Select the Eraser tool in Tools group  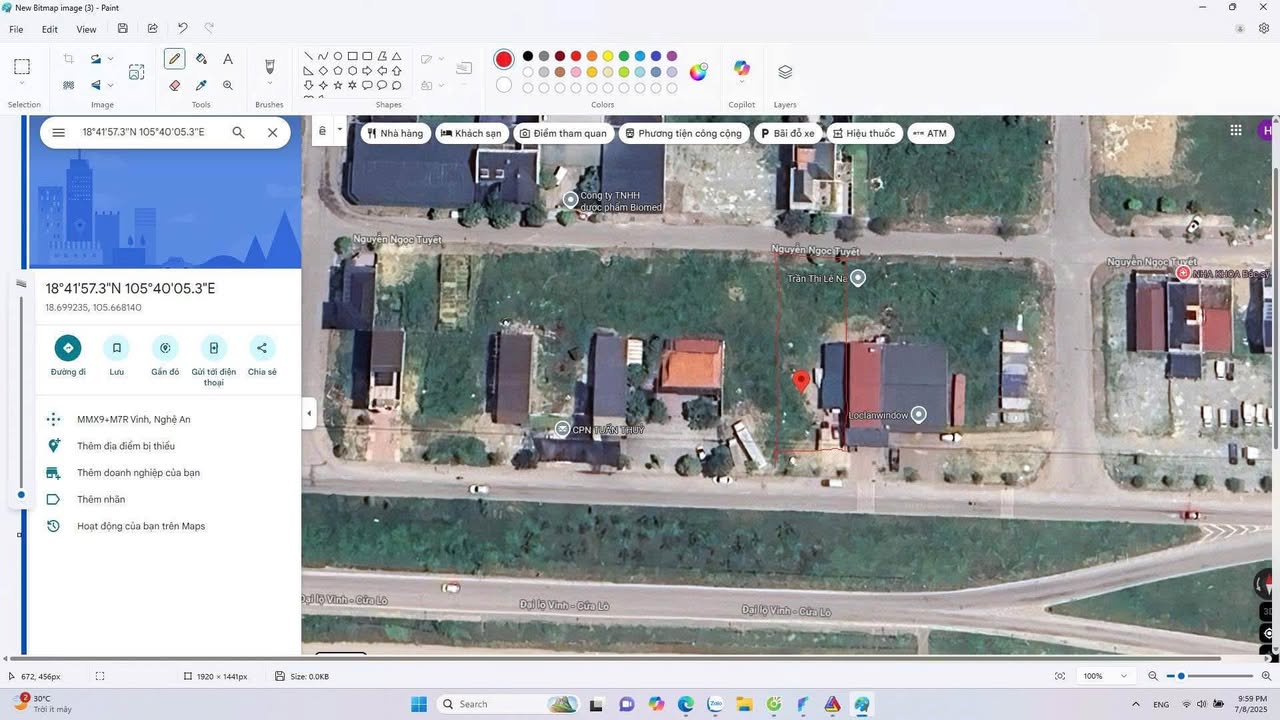click(175, 84)
